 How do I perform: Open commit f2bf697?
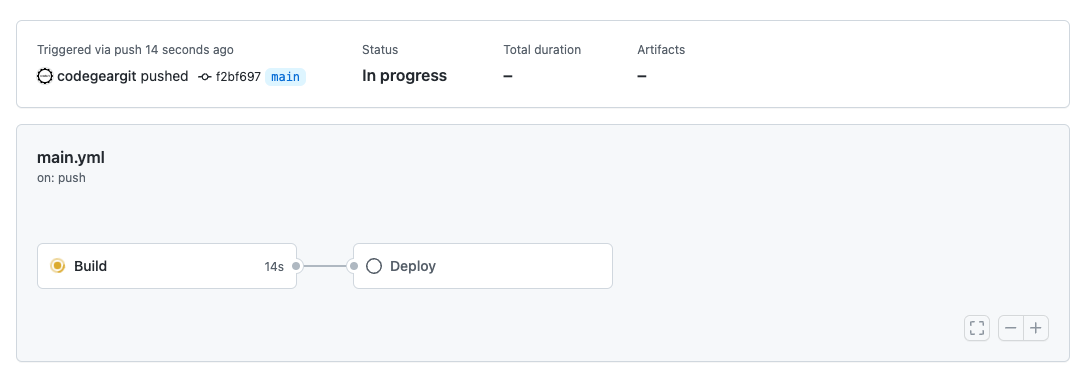(x=238, y=77)
